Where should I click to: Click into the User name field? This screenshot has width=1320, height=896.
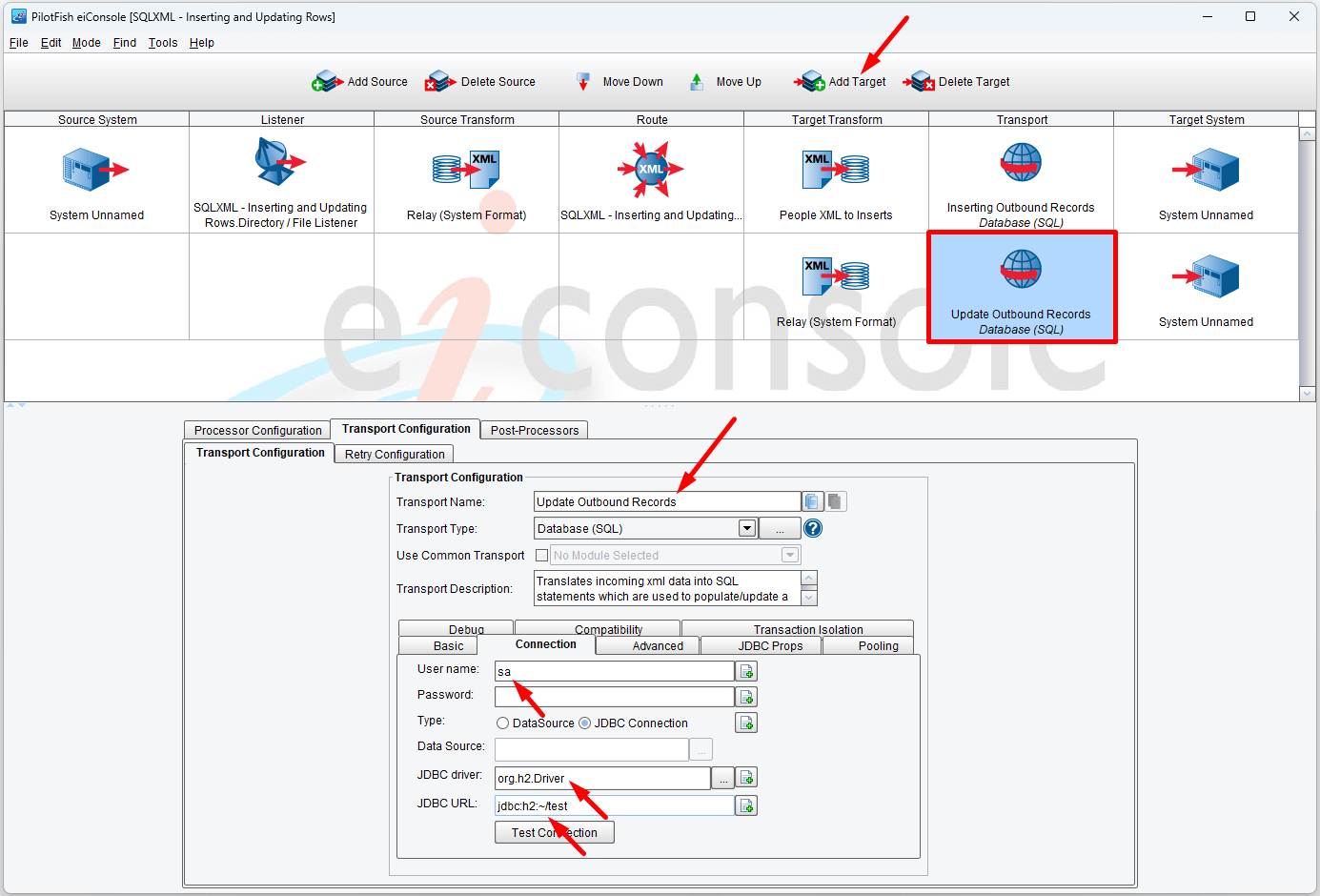615,671
